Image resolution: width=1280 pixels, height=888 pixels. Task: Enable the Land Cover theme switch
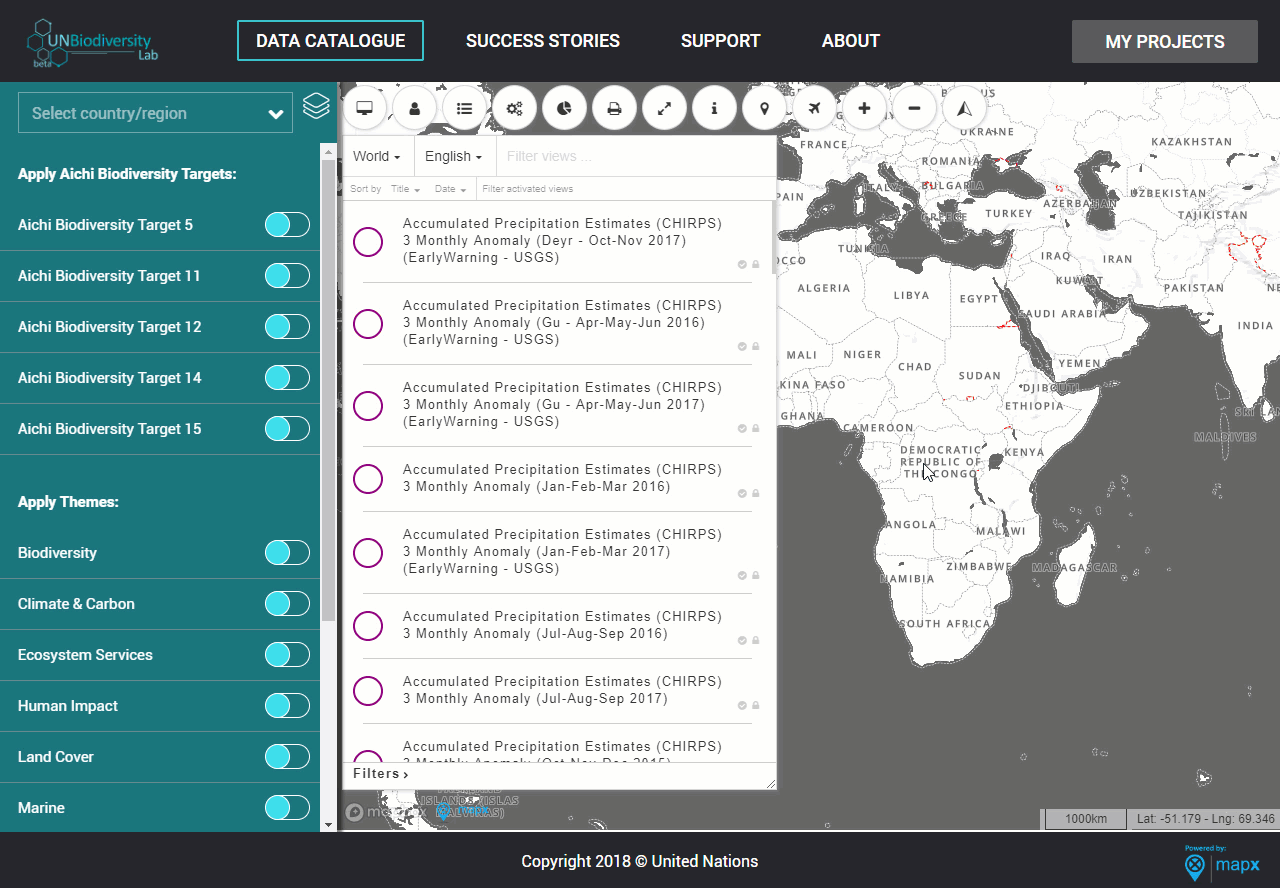click(x=287, y=757)
